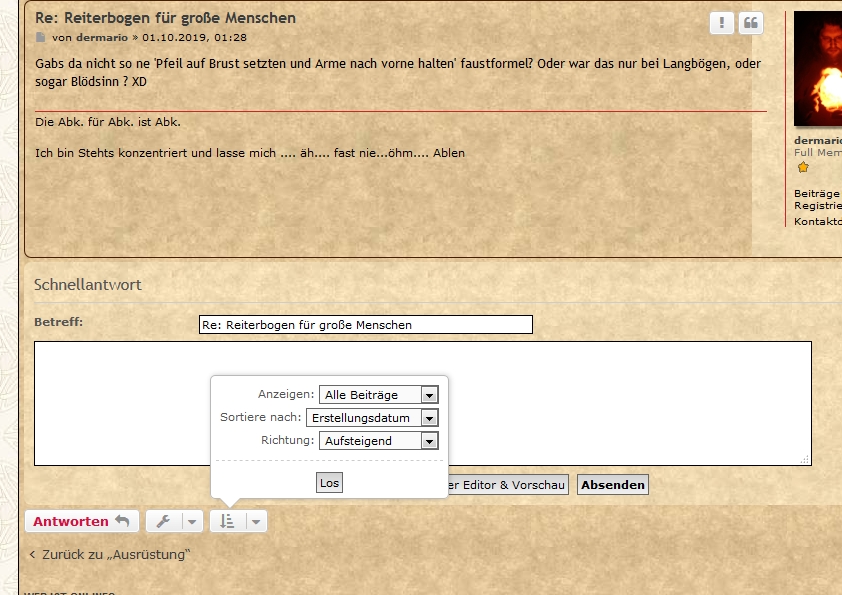Open the 'Sortiere nach' Erstellungsdatum dropdown

click(x=372, y=418)
